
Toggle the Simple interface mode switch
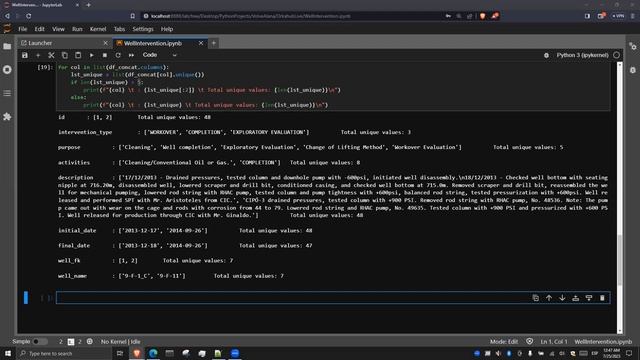pyautogui.click(x=39, y=341)
